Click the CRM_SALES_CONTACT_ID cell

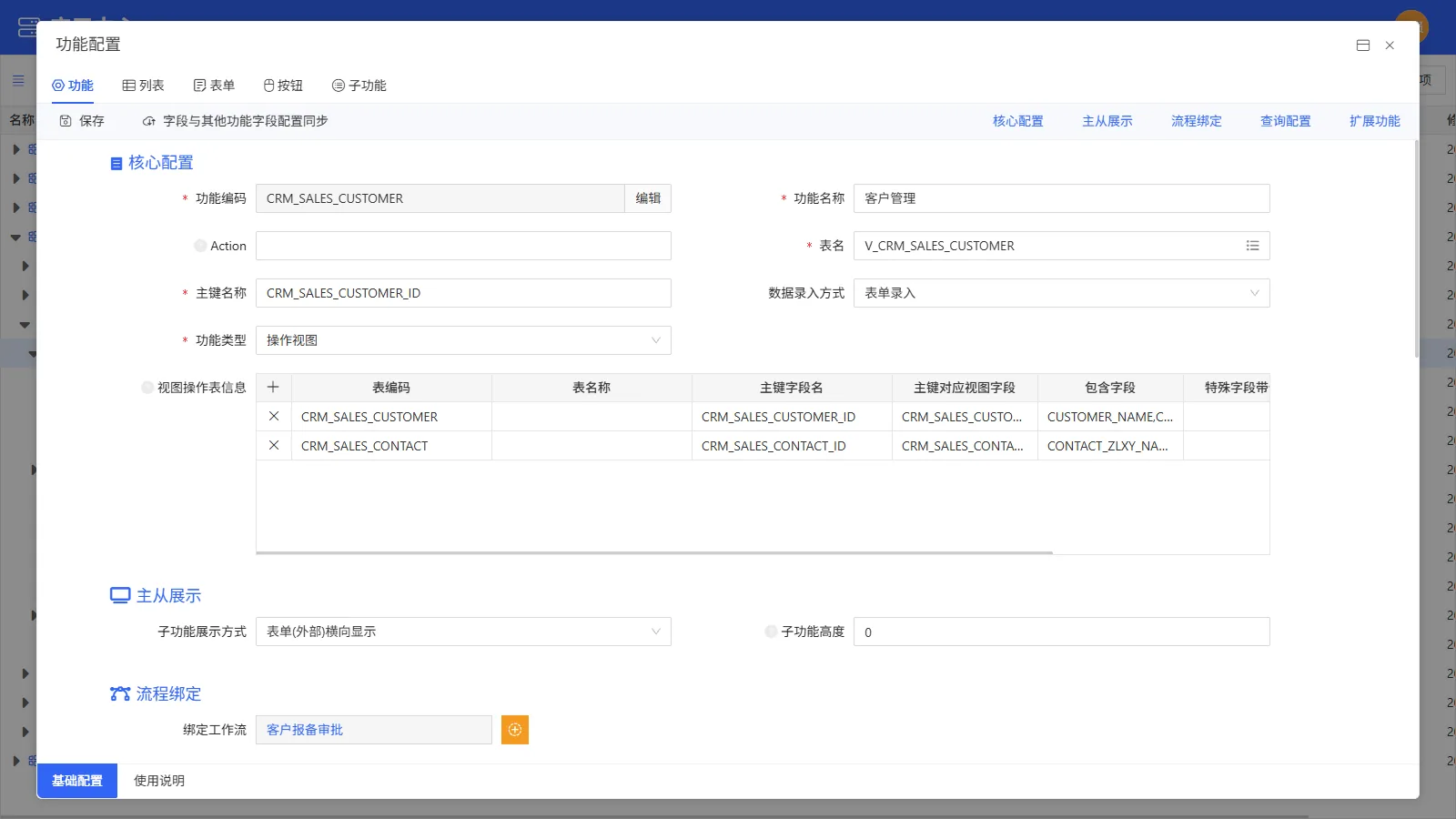click(x=792, y=446)
